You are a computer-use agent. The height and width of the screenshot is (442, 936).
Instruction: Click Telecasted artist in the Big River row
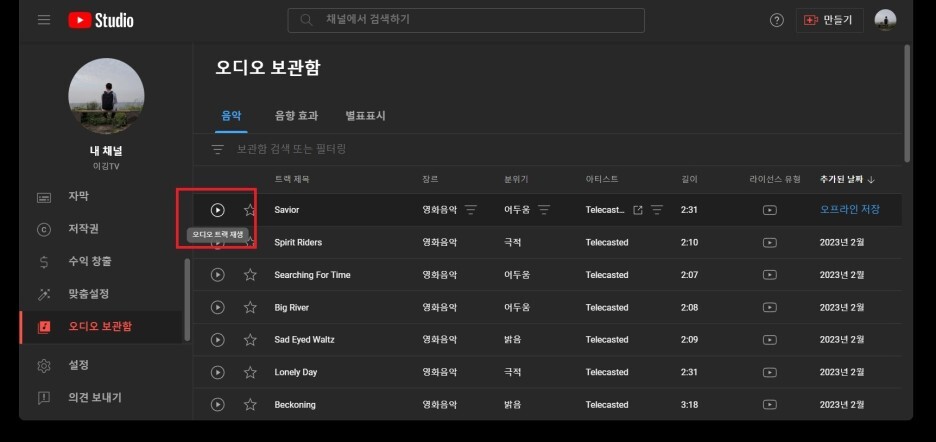[x=606, y=308]
